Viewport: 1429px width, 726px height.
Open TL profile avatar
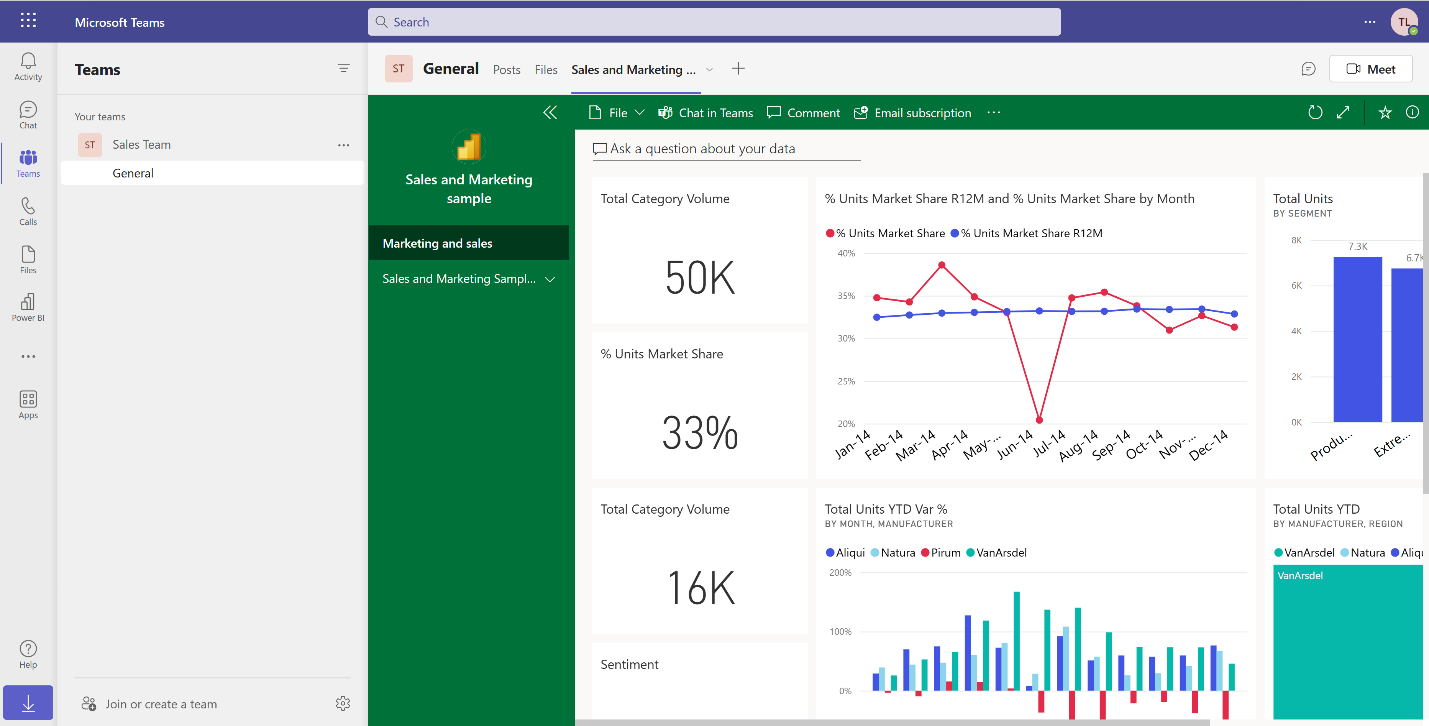[x=1404, y=21]
